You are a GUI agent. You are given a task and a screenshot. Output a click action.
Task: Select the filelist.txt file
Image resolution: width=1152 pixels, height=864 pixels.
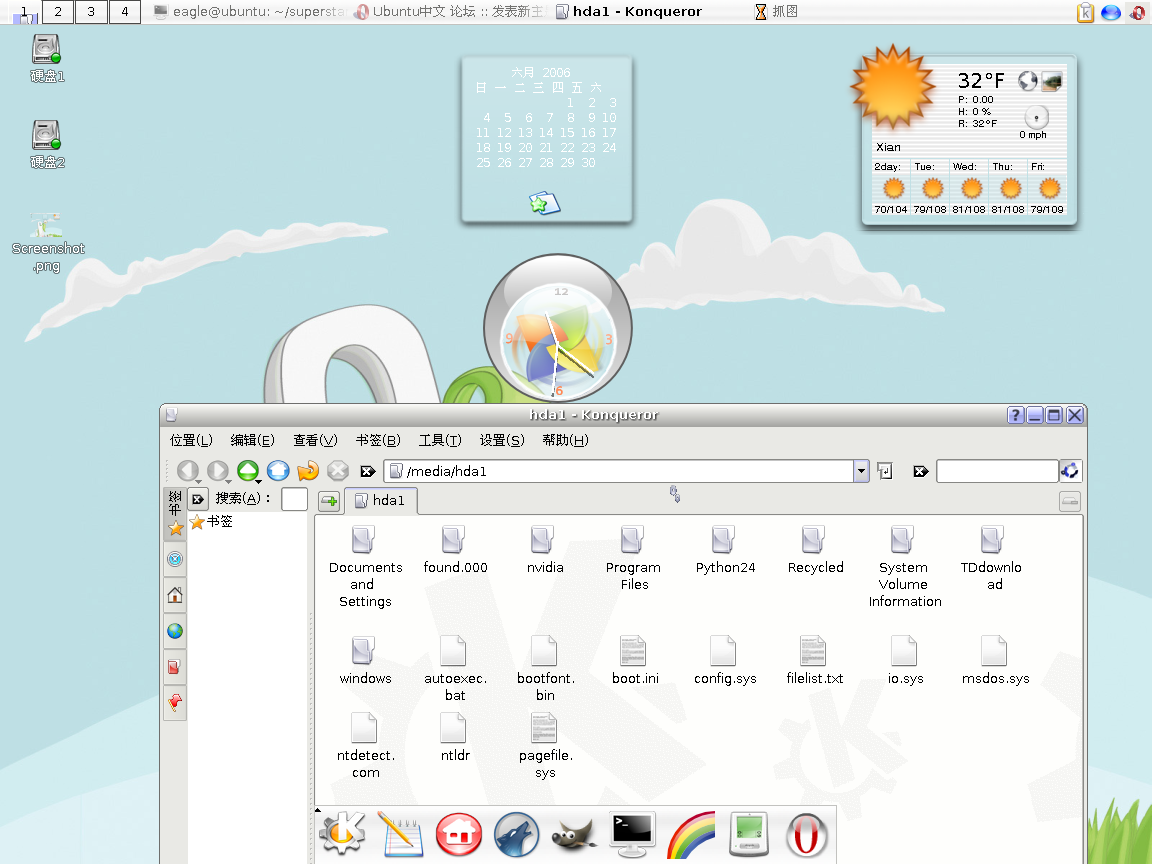point(814,660)
